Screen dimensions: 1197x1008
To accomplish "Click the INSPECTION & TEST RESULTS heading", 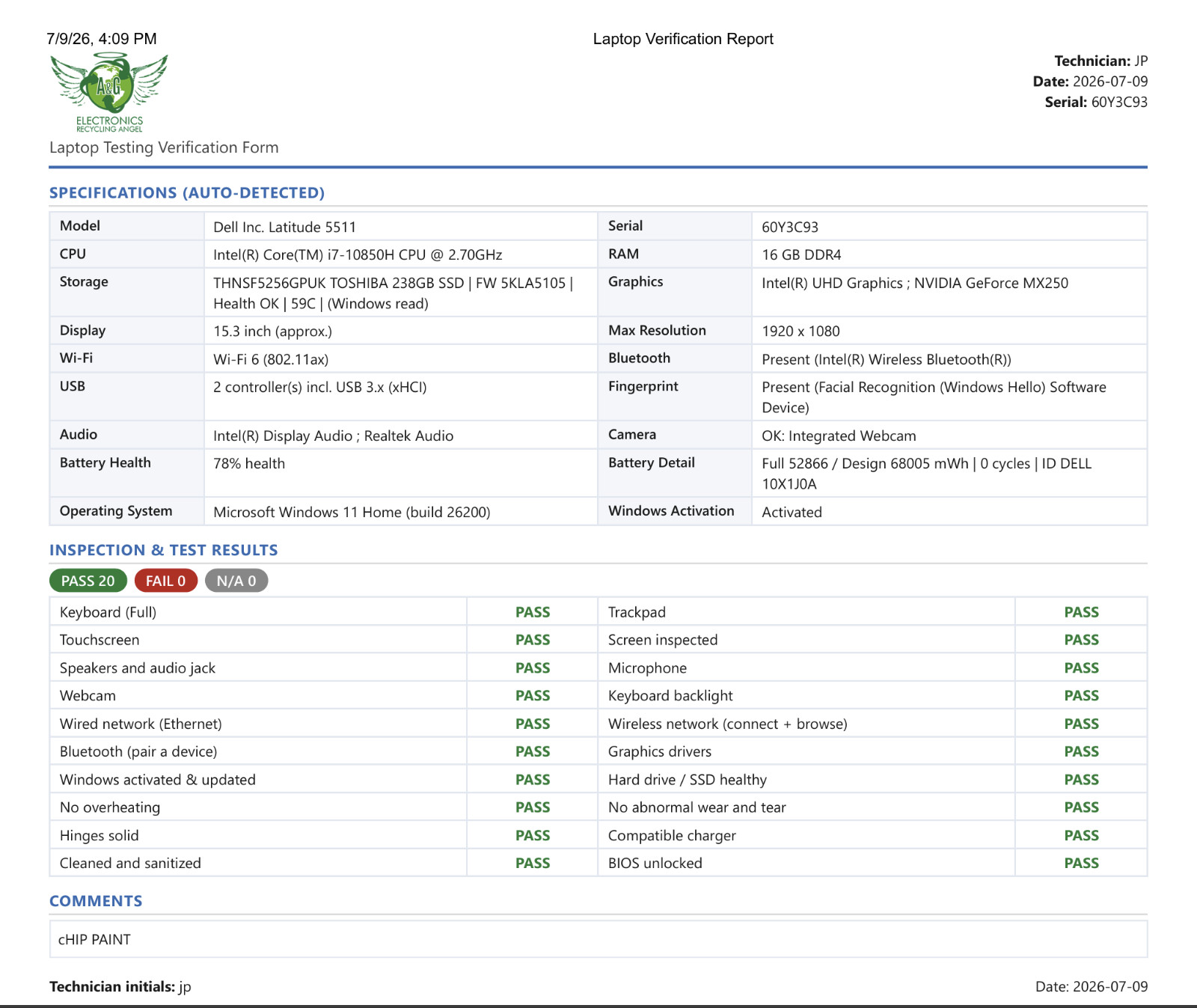I will click(164, 550).
